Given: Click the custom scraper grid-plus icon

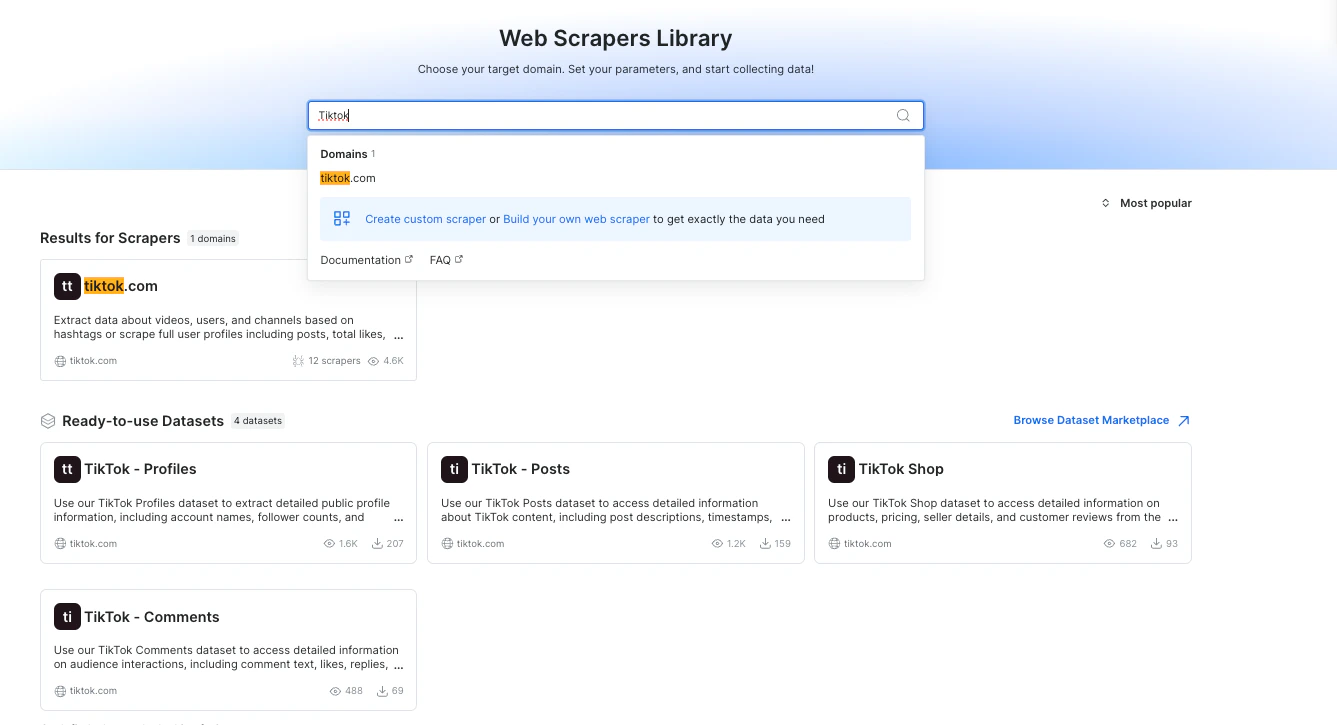Looking at the screenshot, I should 342,219.
